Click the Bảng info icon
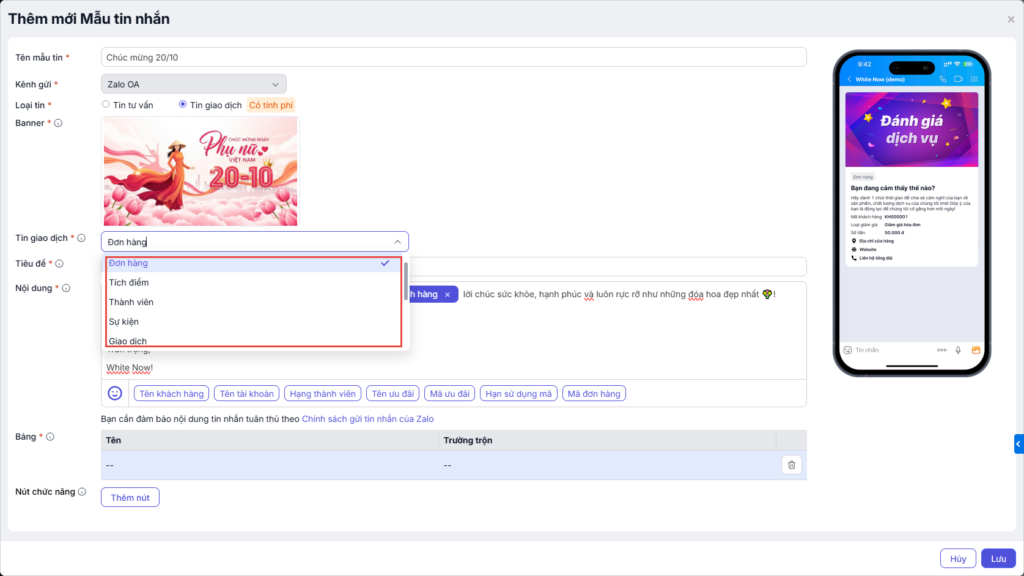The image size is (1024, 576). [x=50, y=437]
